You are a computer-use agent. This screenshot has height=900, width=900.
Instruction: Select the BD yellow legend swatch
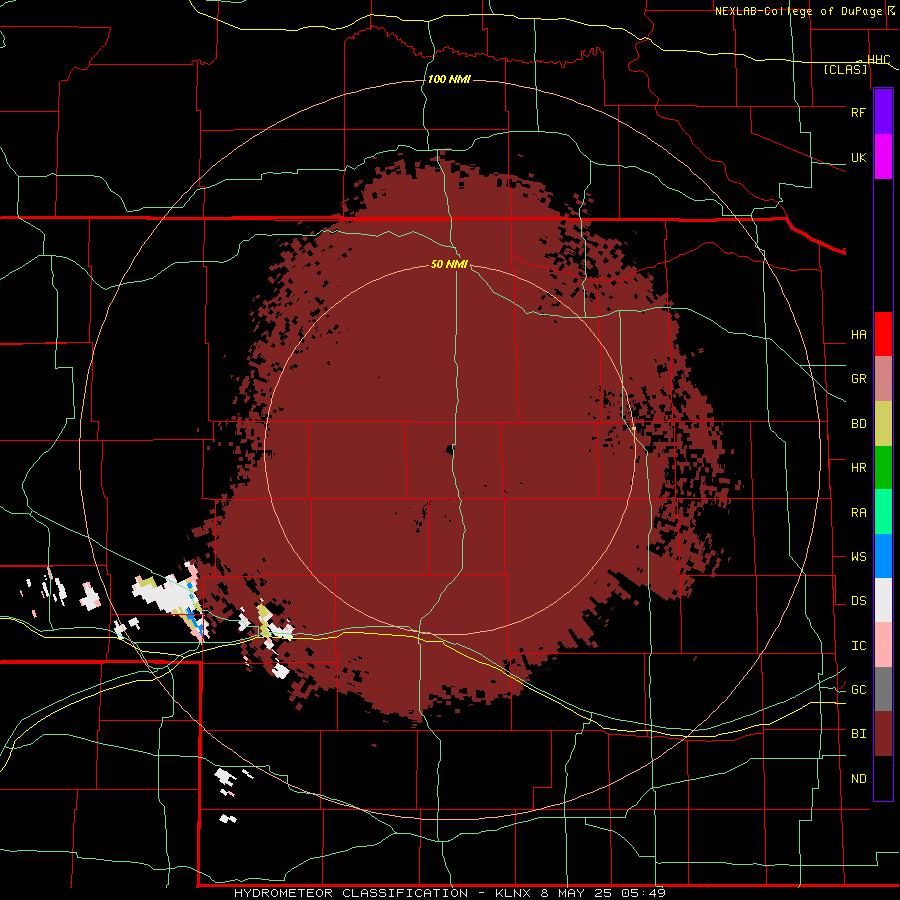pos(883,424)
